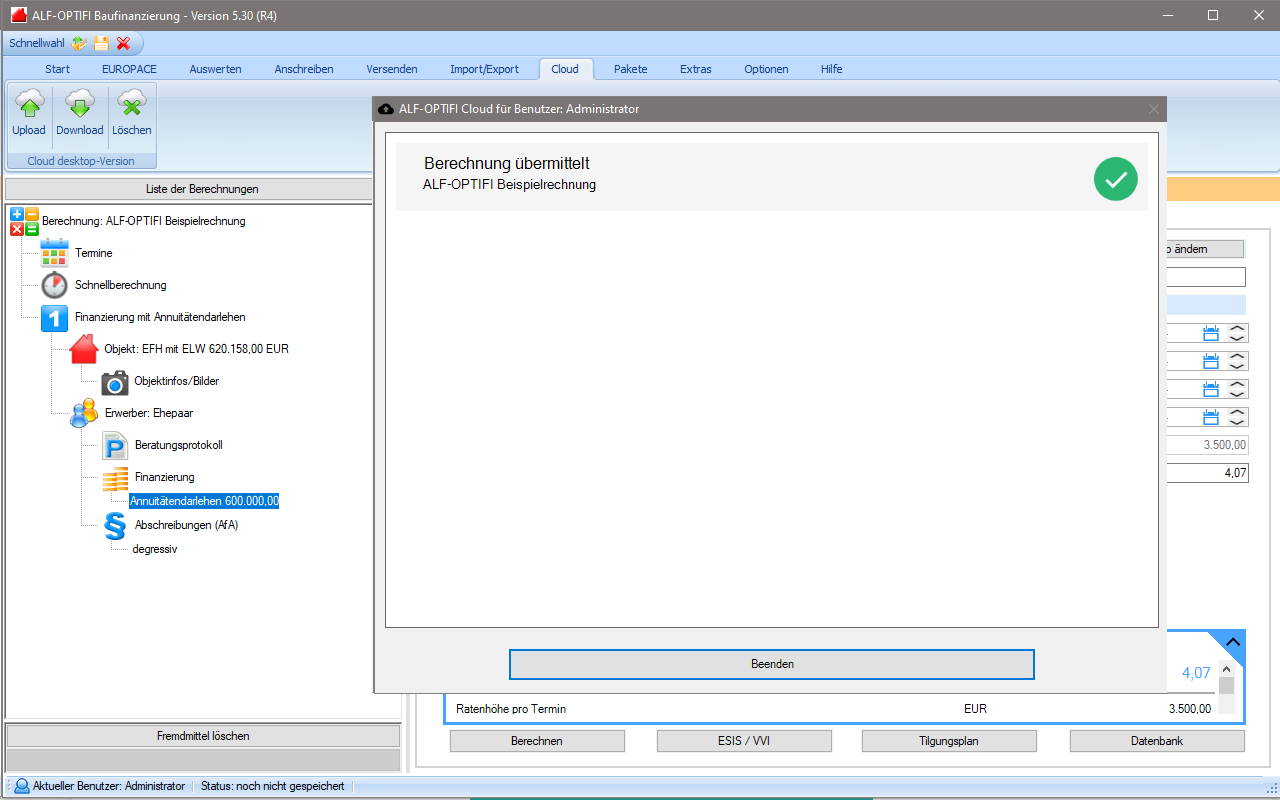Screen dimensions: 1280x800
Task: Click the cloud icon in dialog title bar
Action: 386,109
